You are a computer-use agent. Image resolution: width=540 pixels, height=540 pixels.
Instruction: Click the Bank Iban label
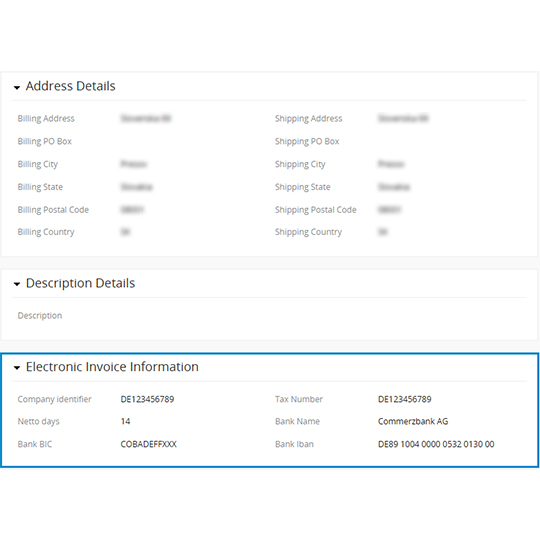(x=294, y=444)
